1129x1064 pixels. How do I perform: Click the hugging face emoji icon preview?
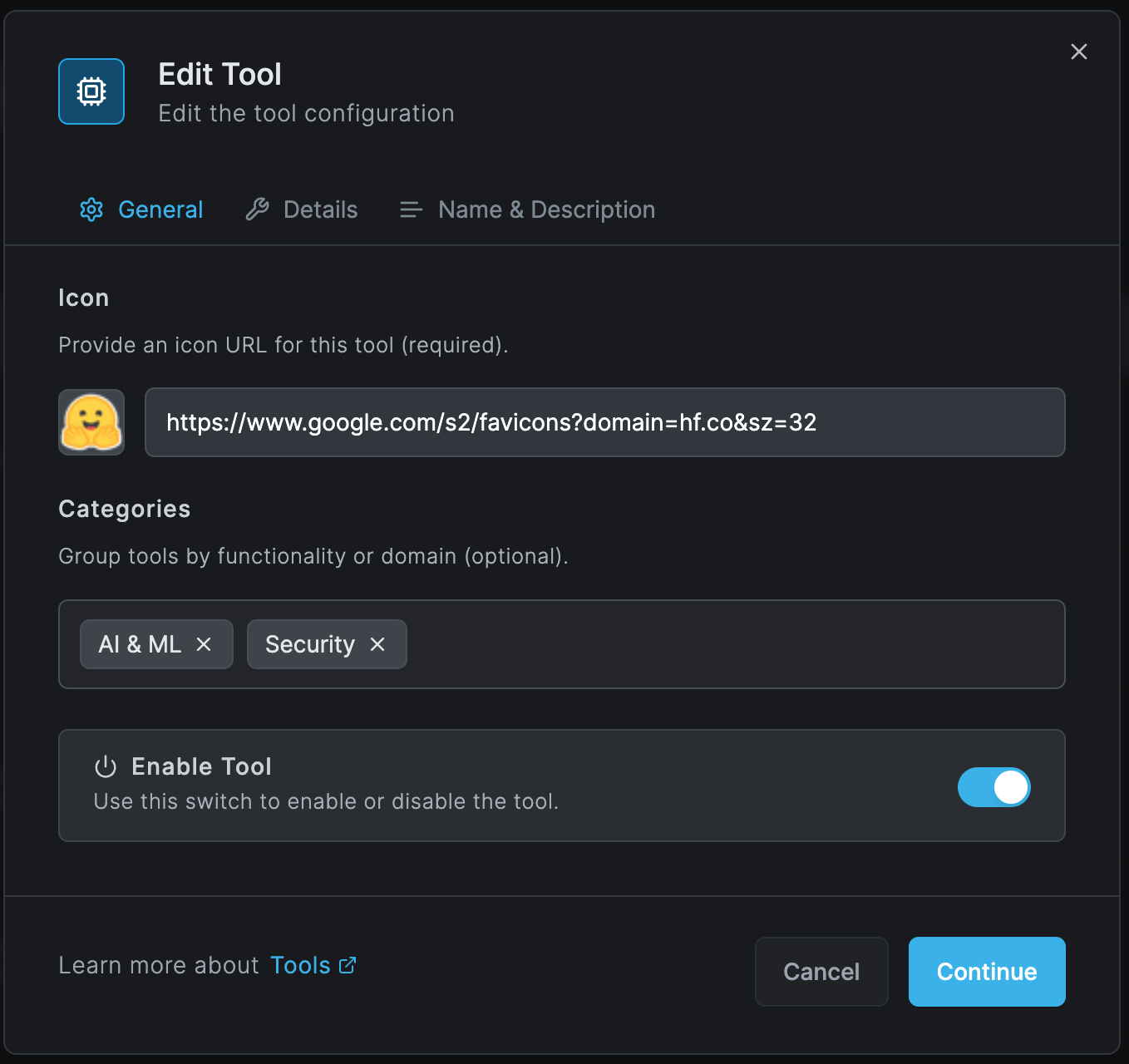91,422
